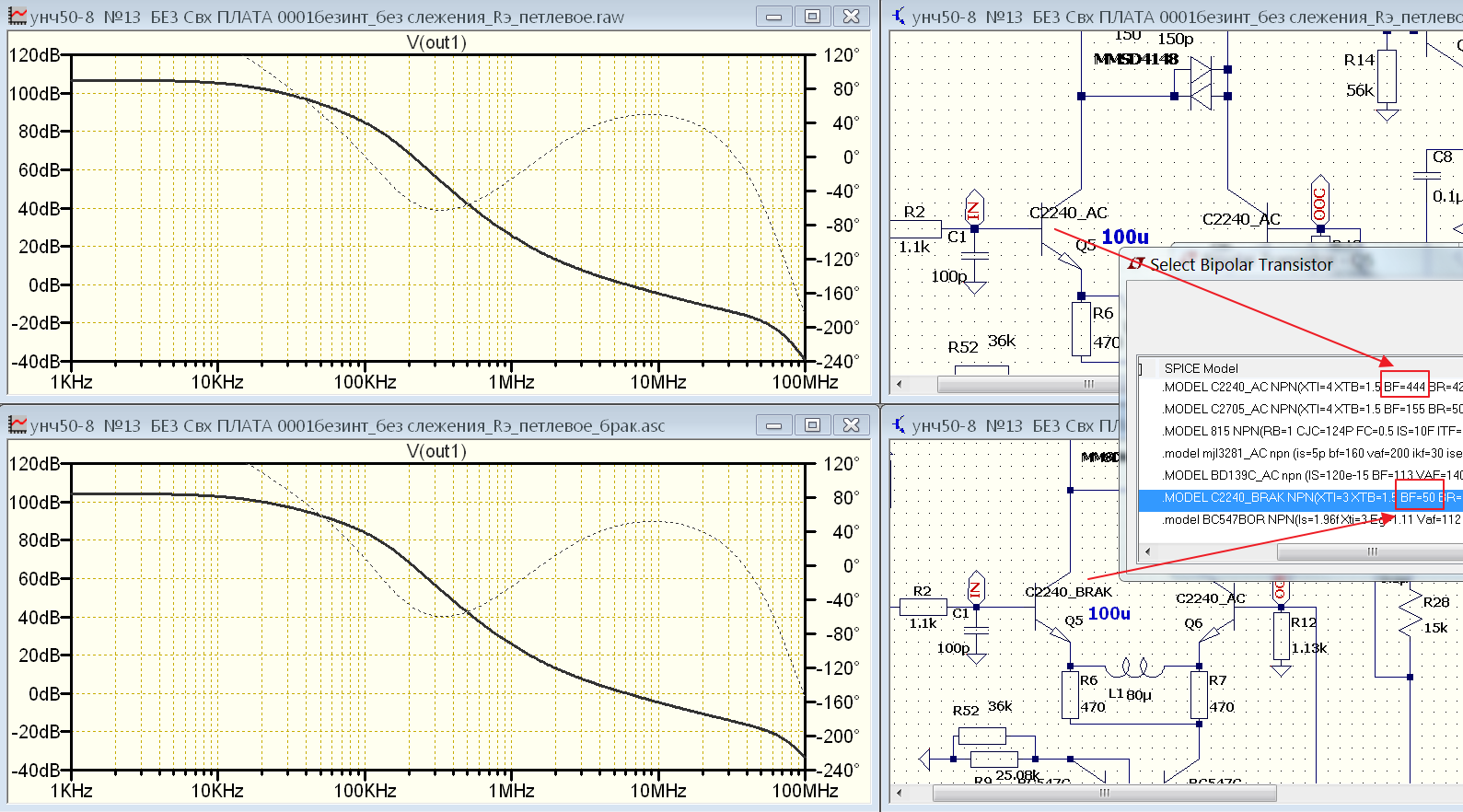Click the top waveform window's title bar icon
The width and height of the screenshot is (1463, 812).
pos(17,16)
